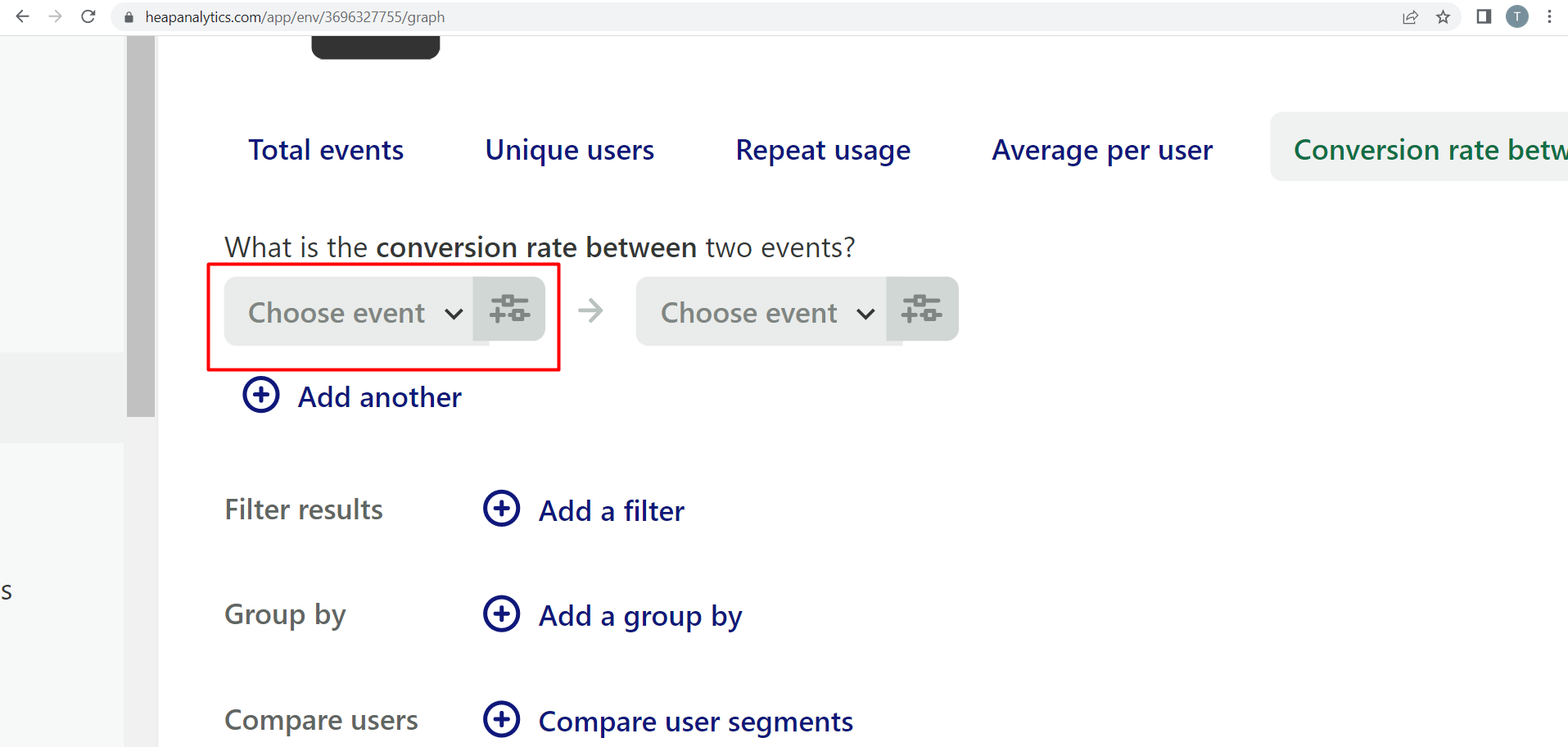Click the Add another link

tap(380, 397)
